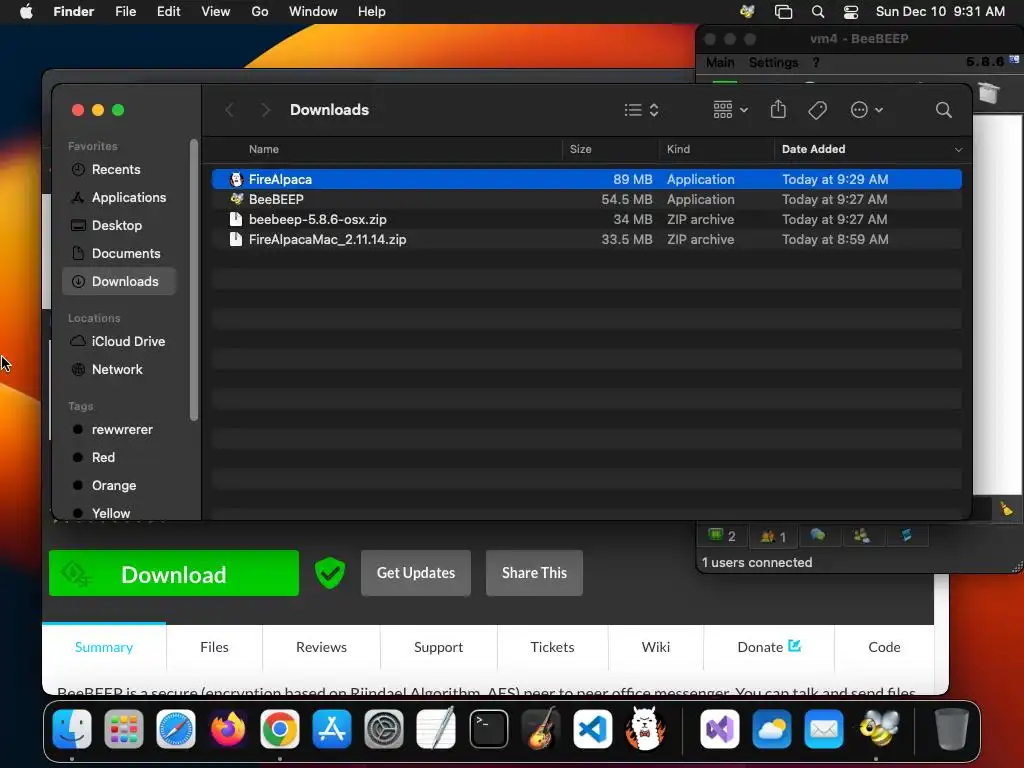Viewport: 1024px width, 768px height.
Task: Open Terminal from the Dock
Action: pyautogui.click(x=488, y=728)
